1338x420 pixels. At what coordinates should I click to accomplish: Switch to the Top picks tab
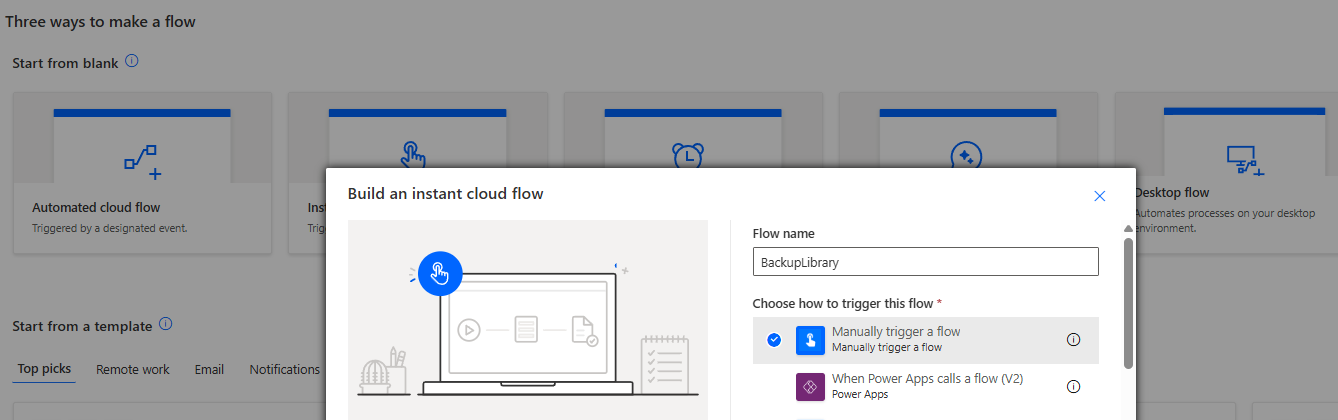pos(44,369)
